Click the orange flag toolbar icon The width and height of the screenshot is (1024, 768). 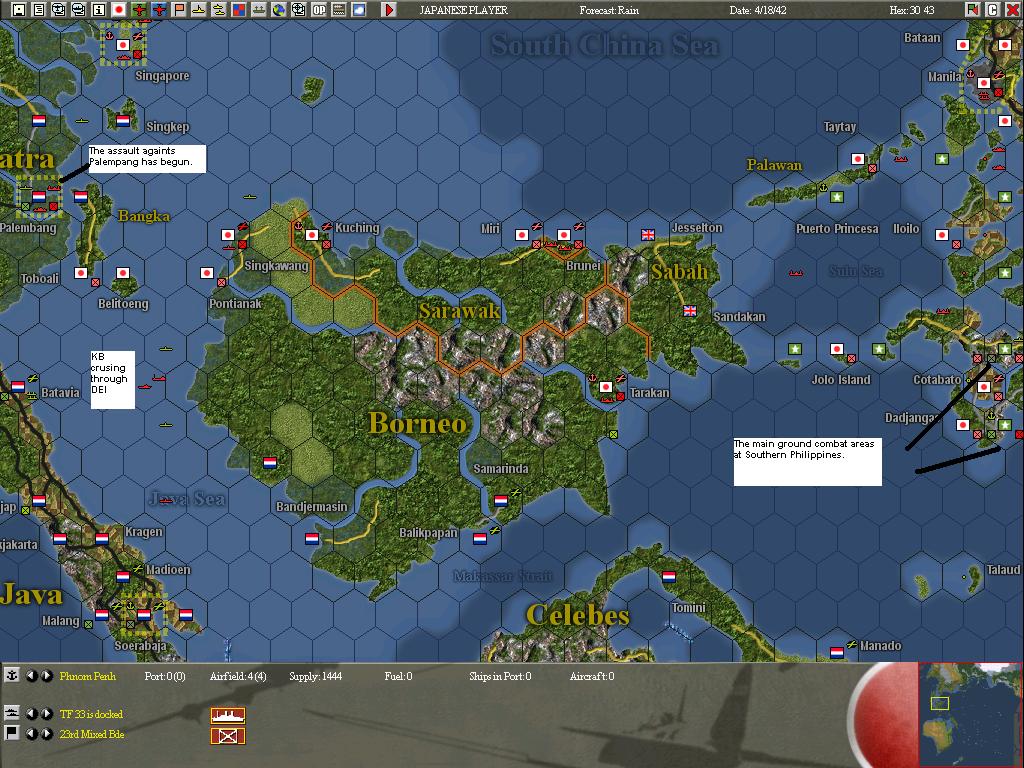click(x=179, y=10)
